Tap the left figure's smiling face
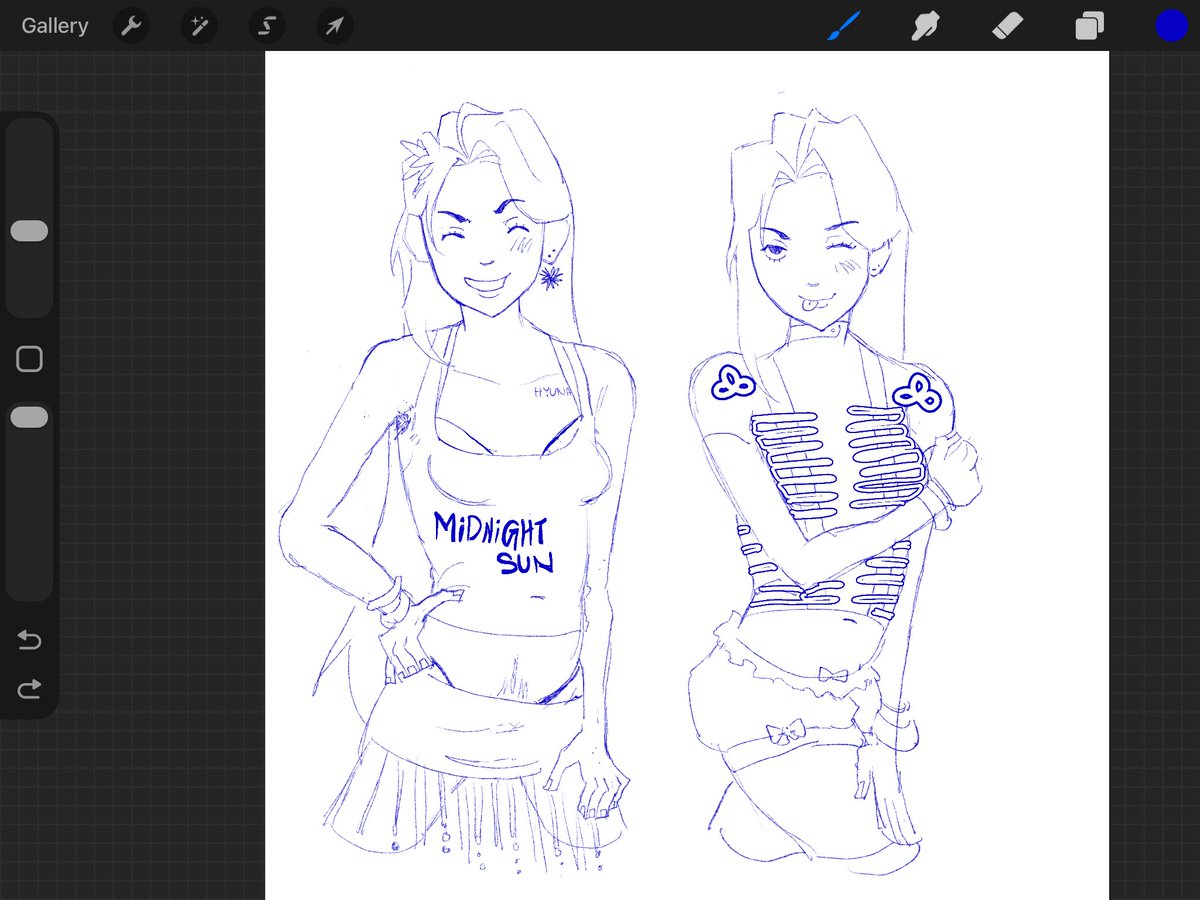1200x900 pixels. tap(487, 254)
